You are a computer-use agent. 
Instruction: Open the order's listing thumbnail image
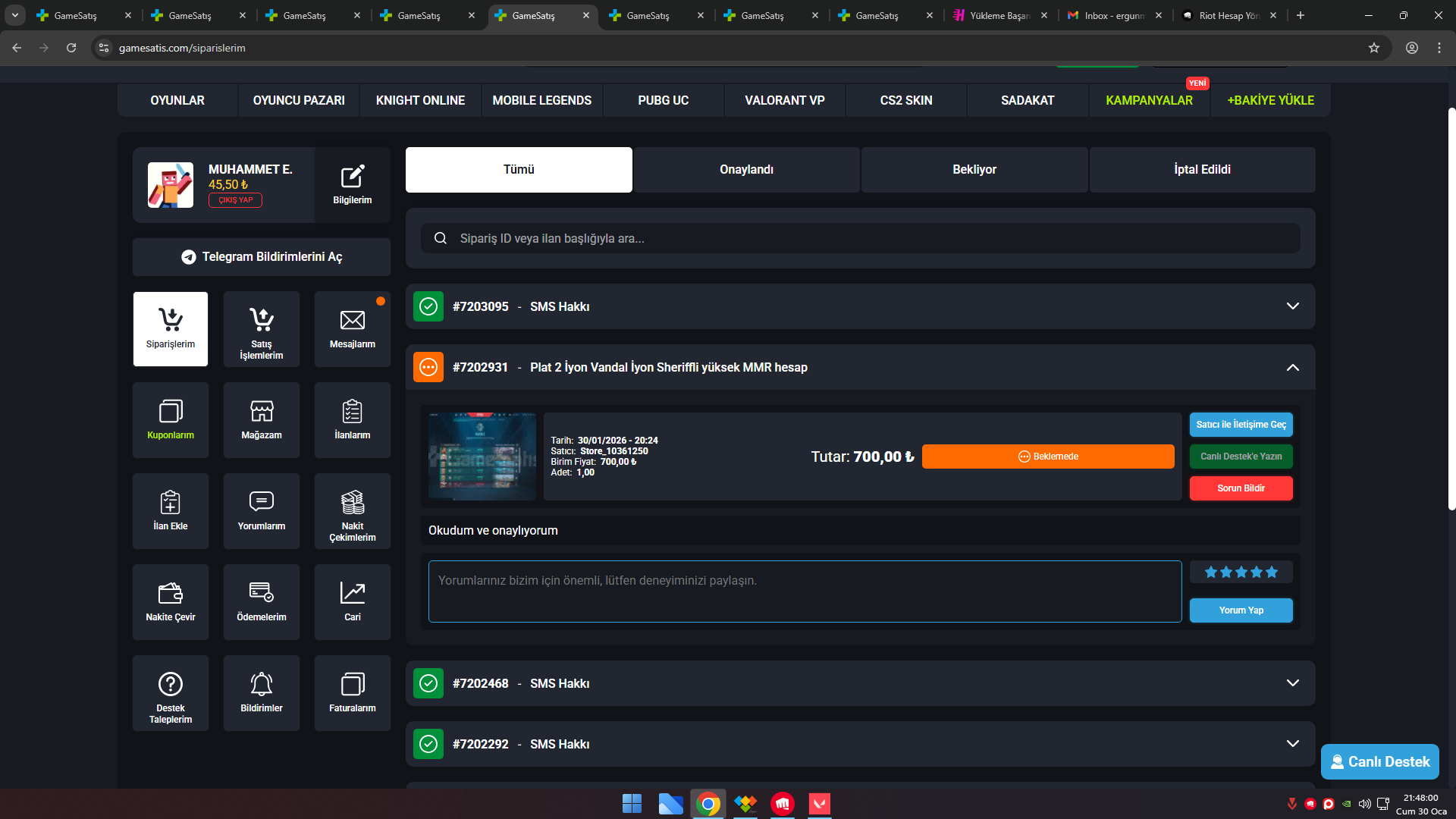tap(482, 457)
